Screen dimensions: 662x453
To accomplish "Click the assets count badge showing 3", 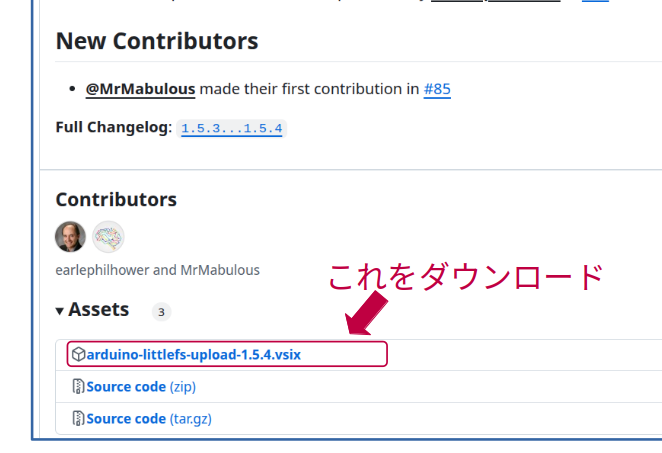I will tap(161, 312).
